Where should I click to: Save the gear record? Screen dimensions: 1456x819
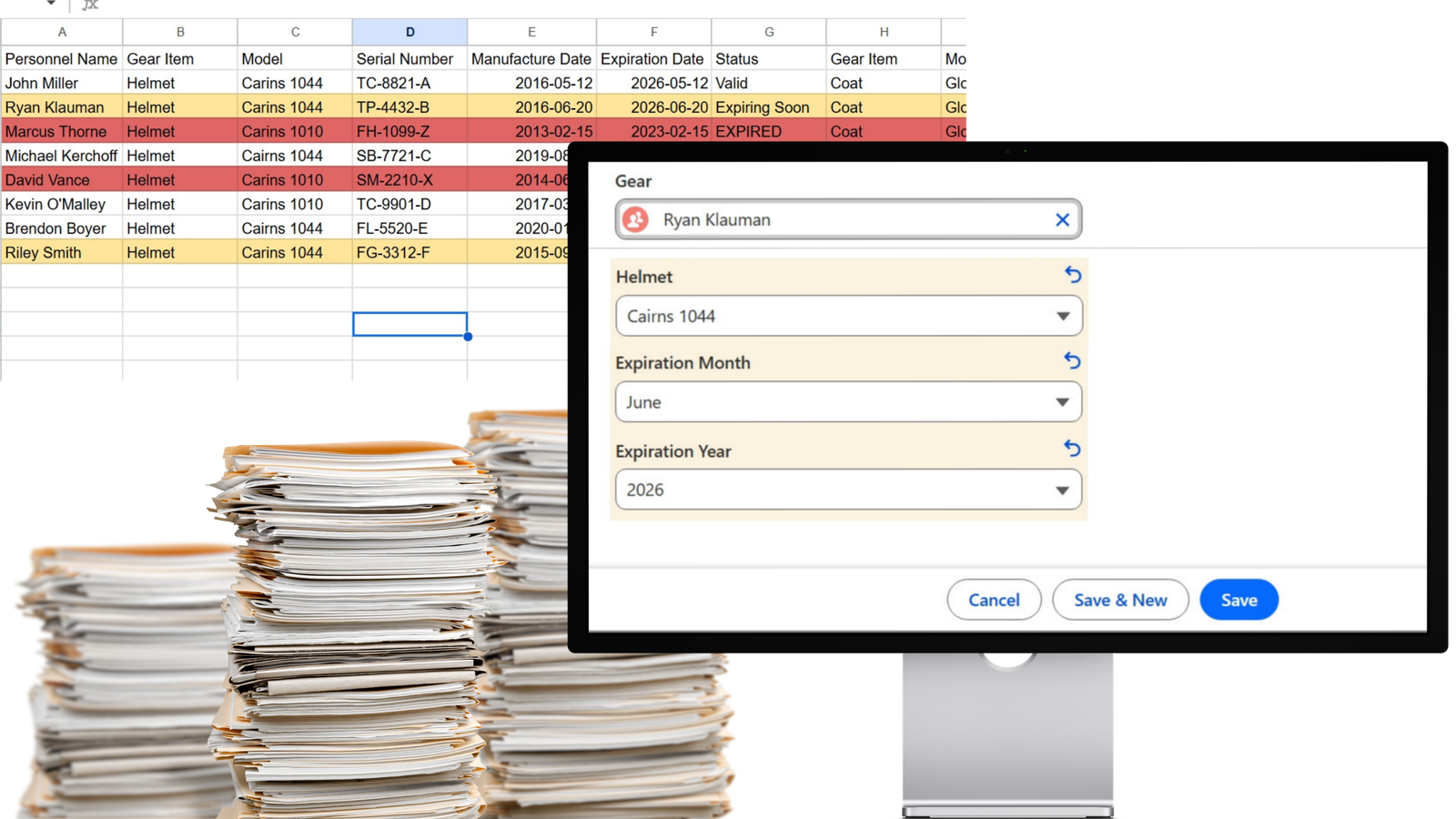[x=1239, y=600]
